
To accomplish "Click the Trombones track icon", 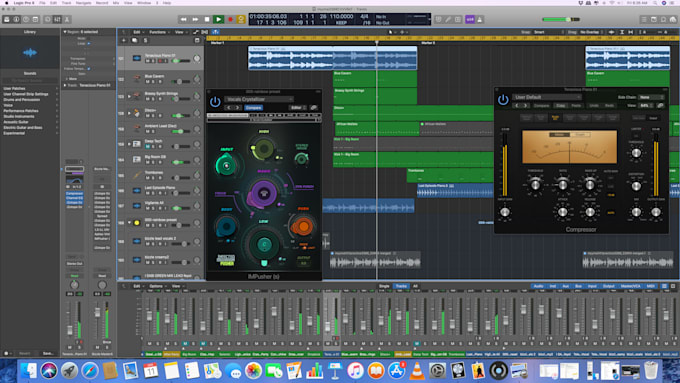I will 137,175.
